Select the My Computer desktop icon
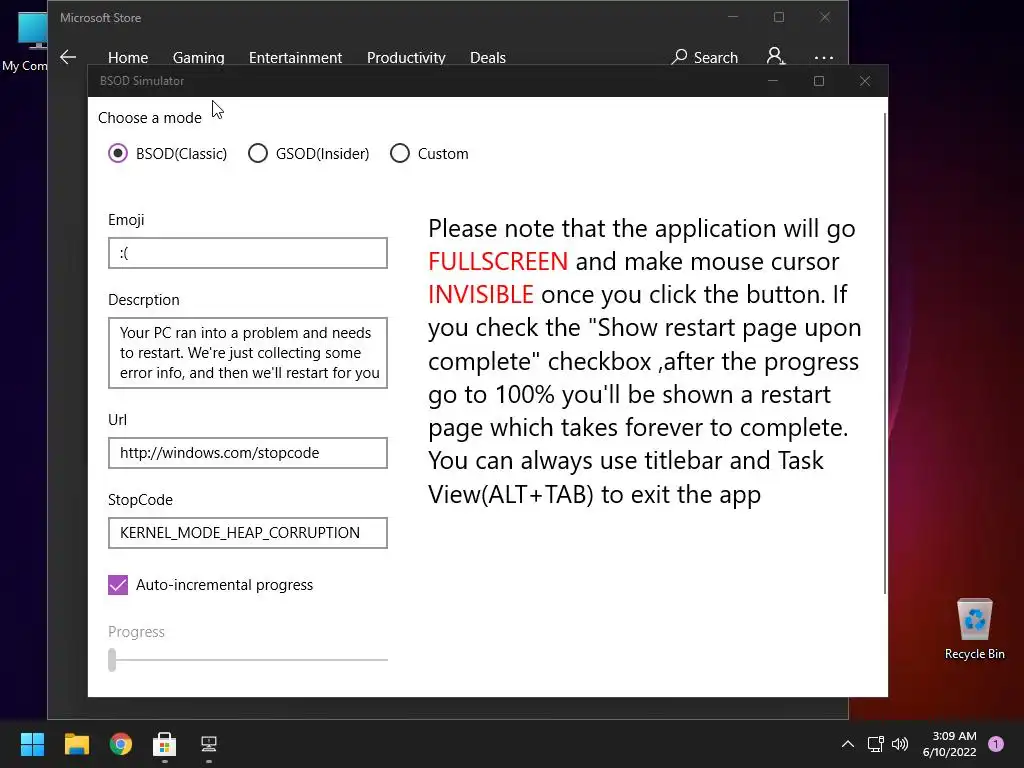 tap(24, 41)
